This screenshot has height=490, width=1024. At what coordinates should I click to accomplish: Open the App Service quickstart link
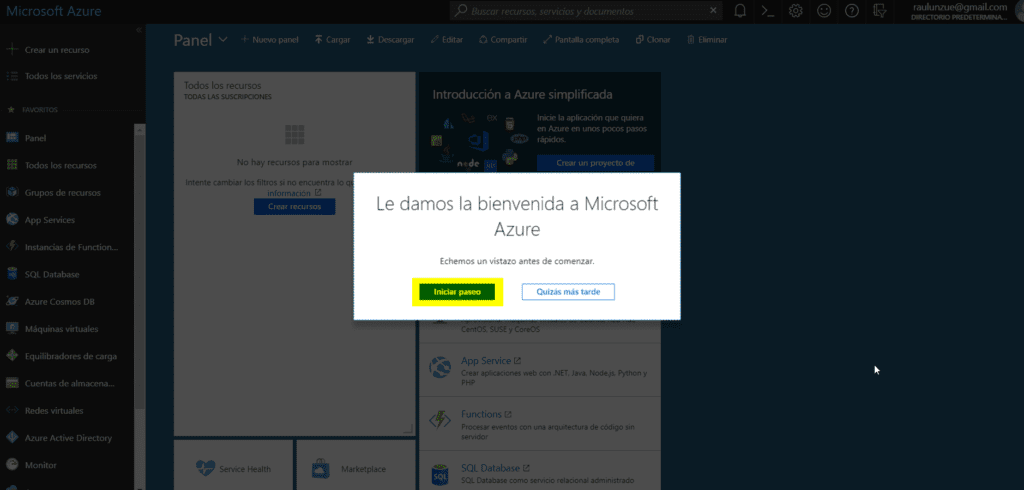pos(490,361)
